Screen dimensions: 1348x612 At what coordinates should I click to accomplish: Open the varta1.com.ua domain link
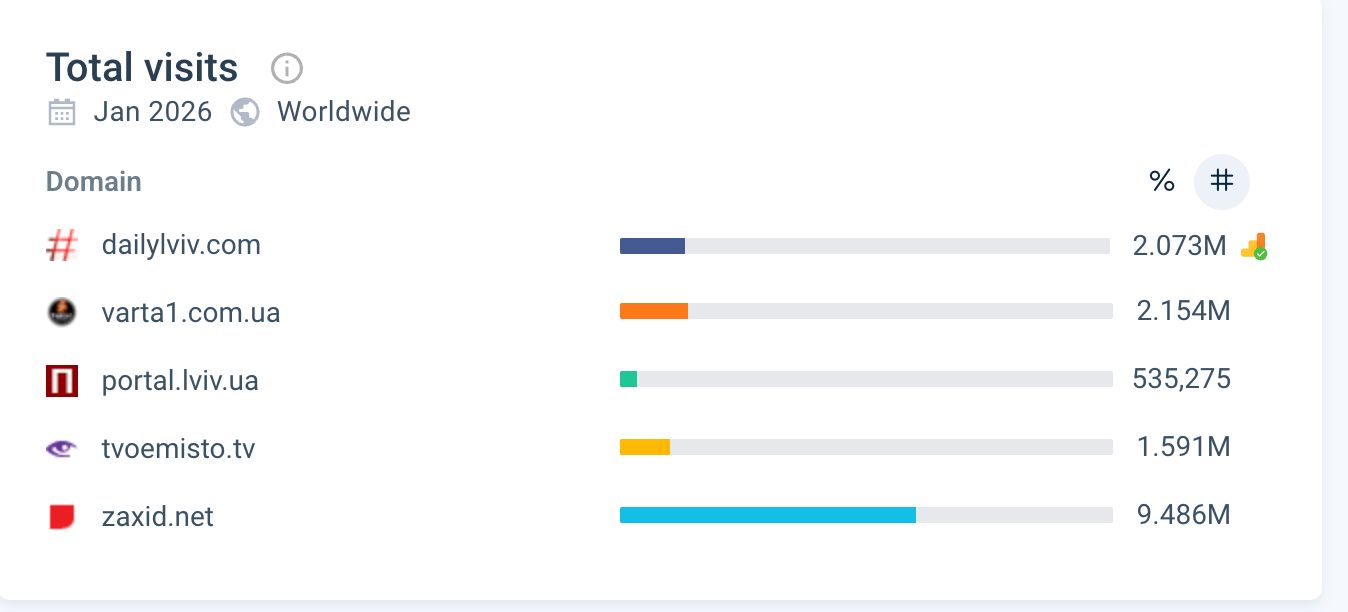click(191, 313)
